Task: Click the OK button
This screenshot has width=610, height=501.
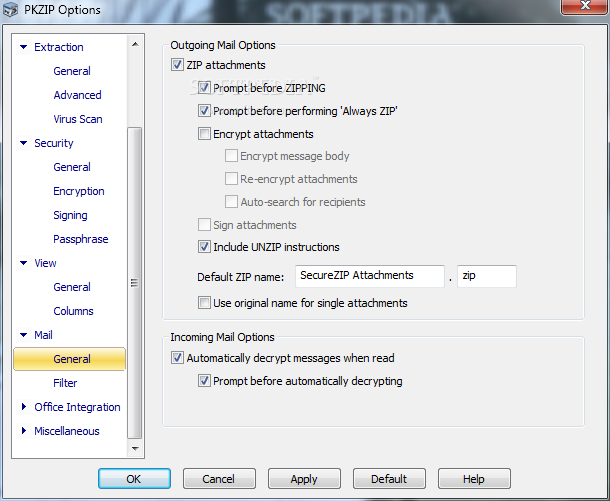Action: click(134, 478)
